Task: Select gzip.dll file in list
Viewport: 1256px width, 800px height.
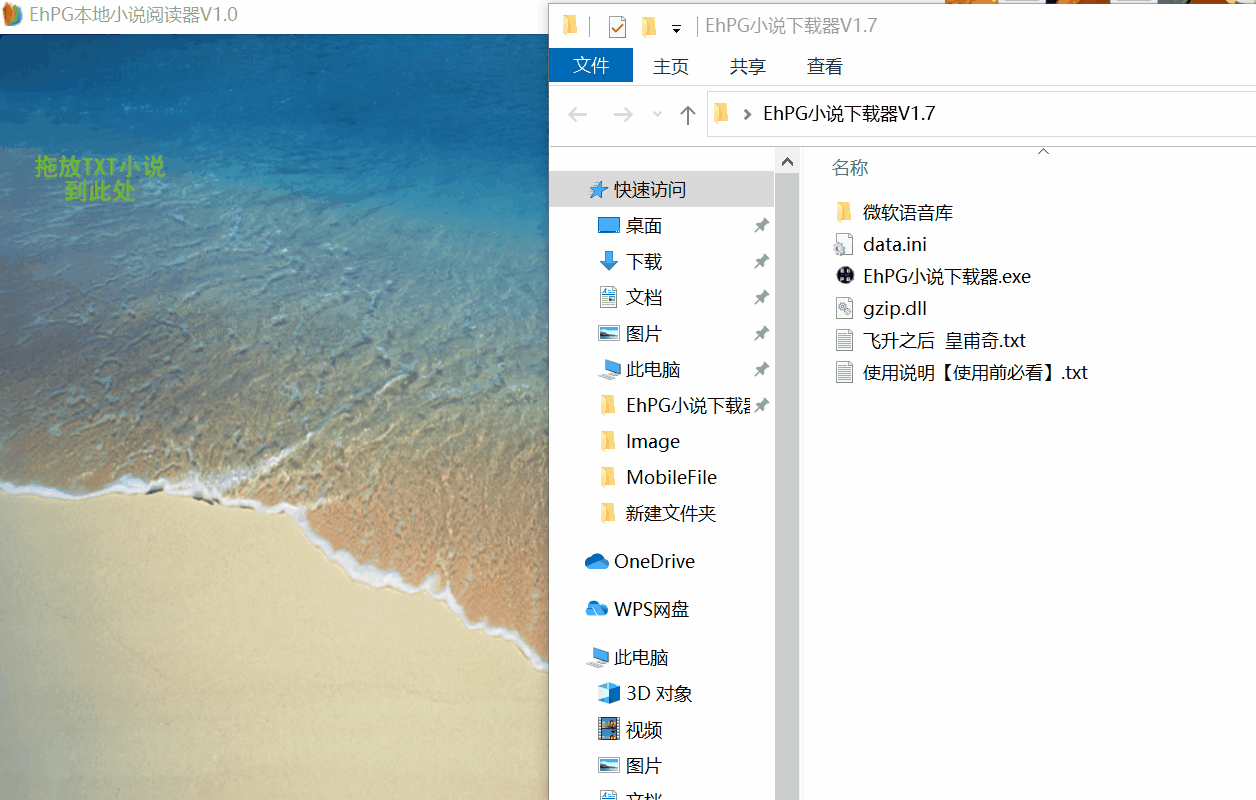Action: tap(894, 308)
